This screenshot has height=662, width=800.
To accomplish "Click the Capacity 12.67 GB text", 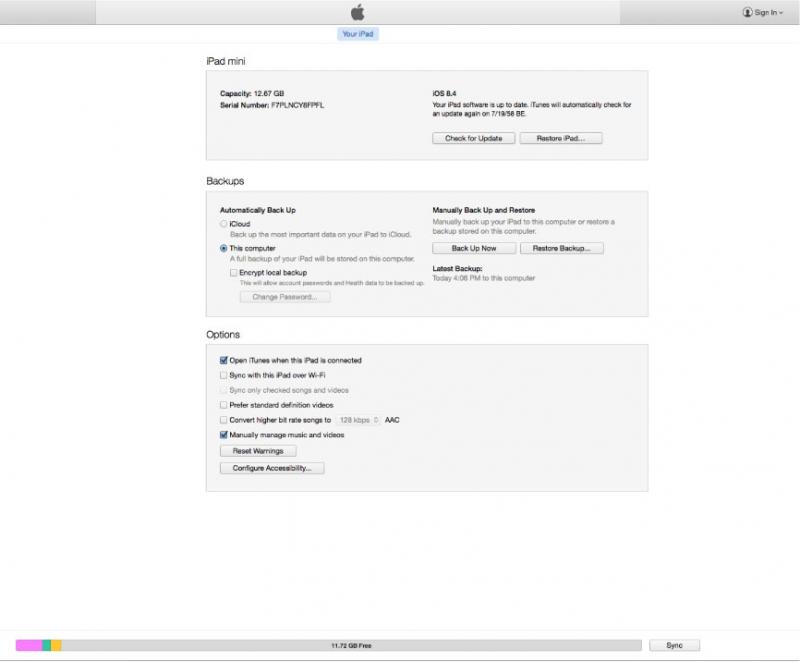I will tap(252, 93).
